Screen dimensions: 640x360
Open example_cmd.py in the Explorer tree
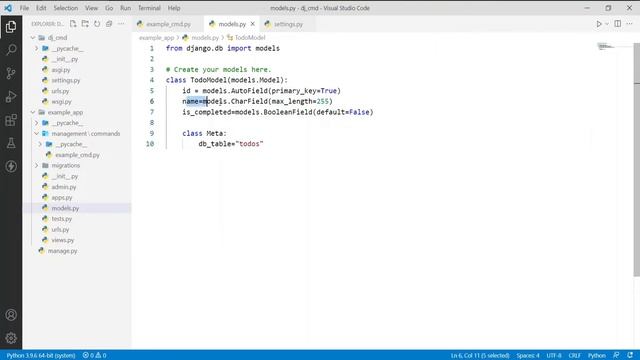[x=78, y=155]
